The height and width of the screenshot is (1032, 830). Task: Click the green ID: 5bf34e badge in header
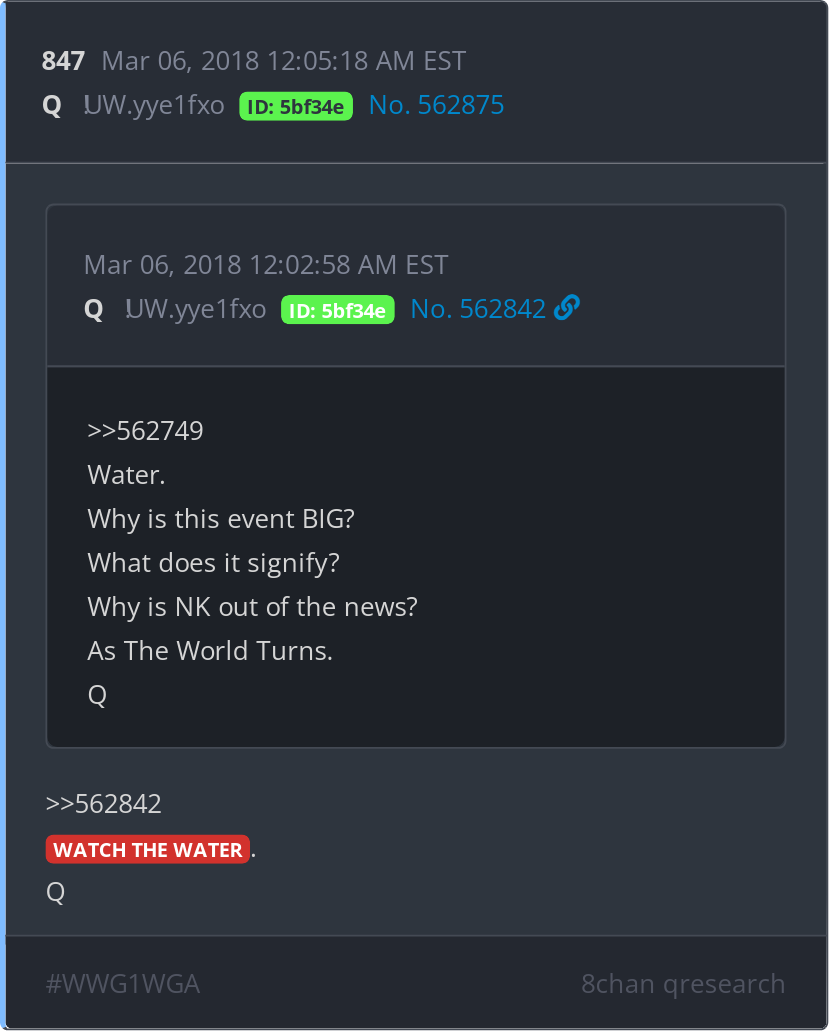[296, 107]
